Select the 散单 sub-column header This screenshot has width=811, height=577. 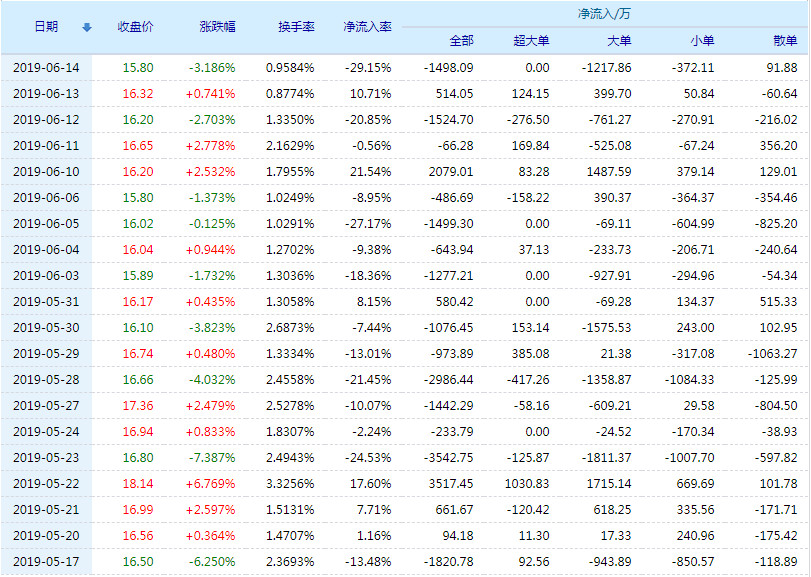[x=785, y=41]
